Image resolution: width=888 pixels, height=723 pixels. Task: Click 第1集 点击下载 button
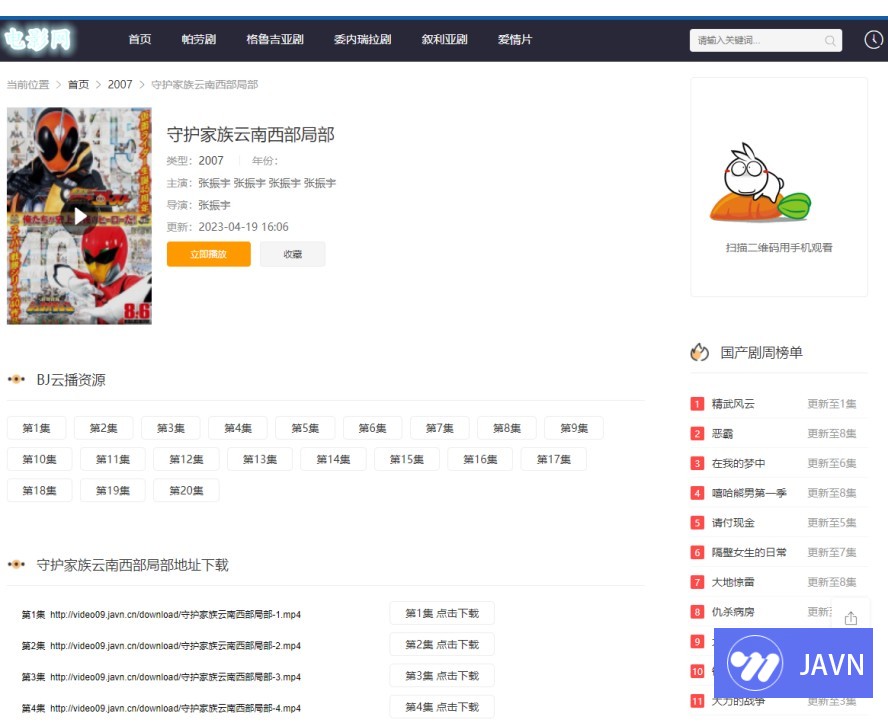click(441, 614)
